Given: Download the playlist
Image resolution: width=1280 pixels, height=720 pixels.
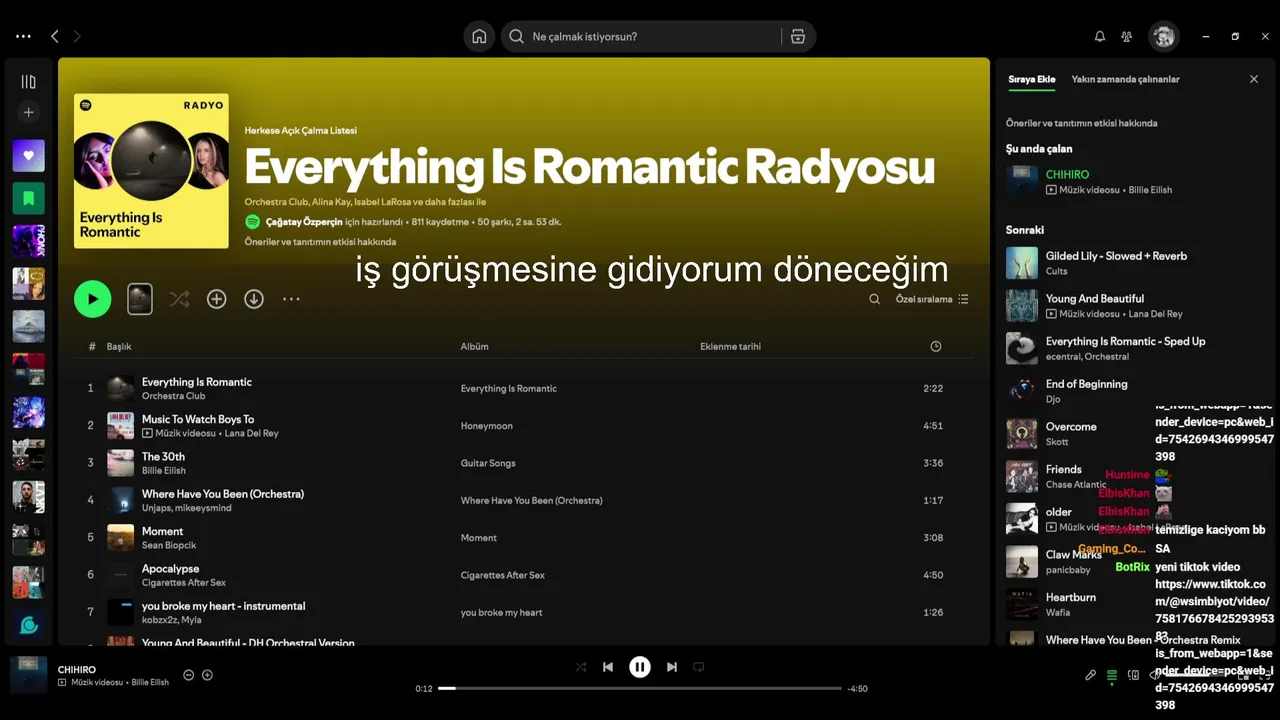Looking at the screenshot, I should click(x=254, y=299).
